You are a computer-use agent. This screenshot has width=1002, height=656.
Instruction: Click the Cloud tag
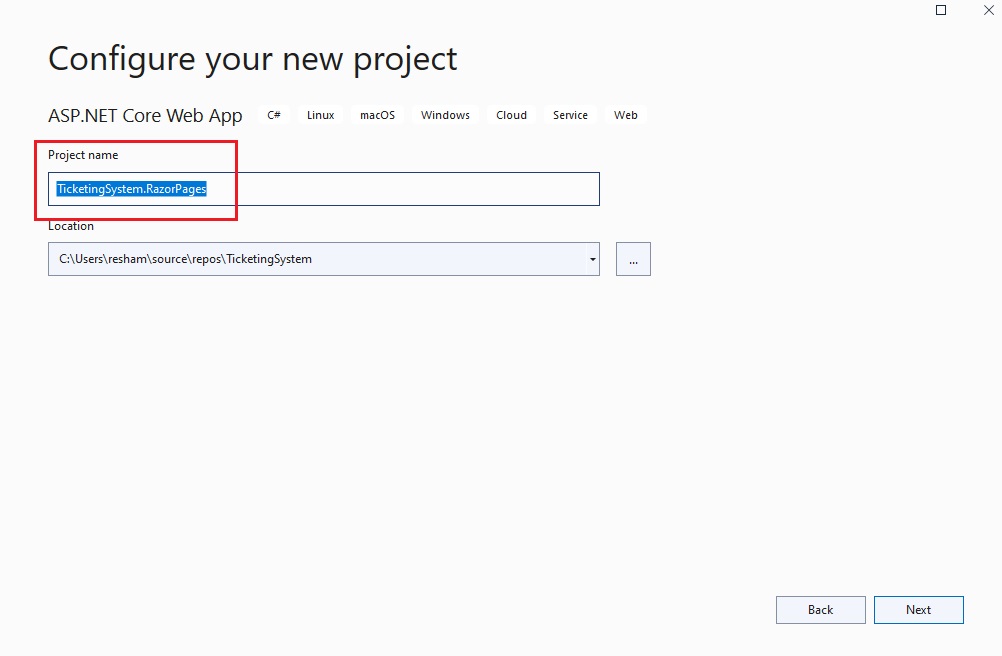(511, 115)
